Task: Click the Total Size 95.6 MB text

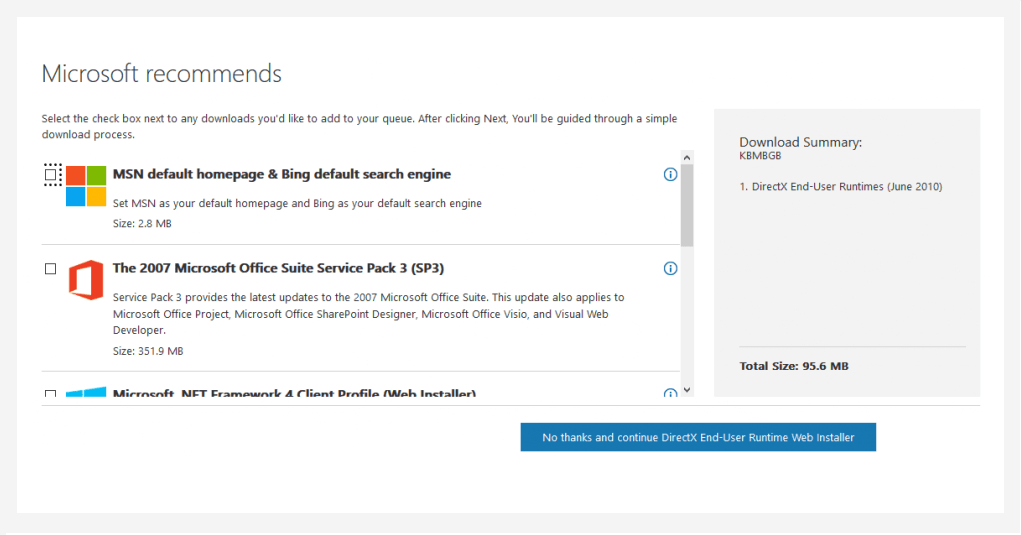Action: pos(794,366)
